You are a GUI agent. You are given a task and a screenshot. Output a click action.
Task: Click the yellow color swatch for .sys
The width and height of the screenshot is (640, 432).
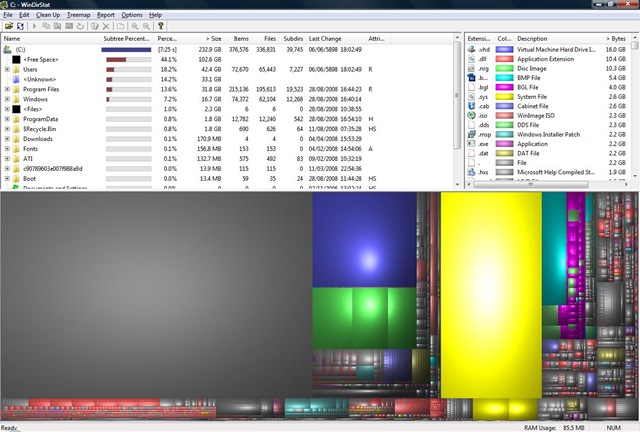(x=505, y=99)
